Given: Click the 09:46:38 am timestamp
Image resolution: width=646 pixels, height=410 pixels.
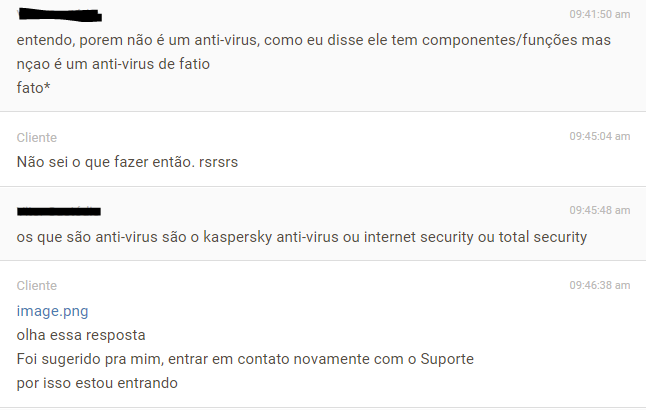Looking at the screenshot, I should point(599,285).
